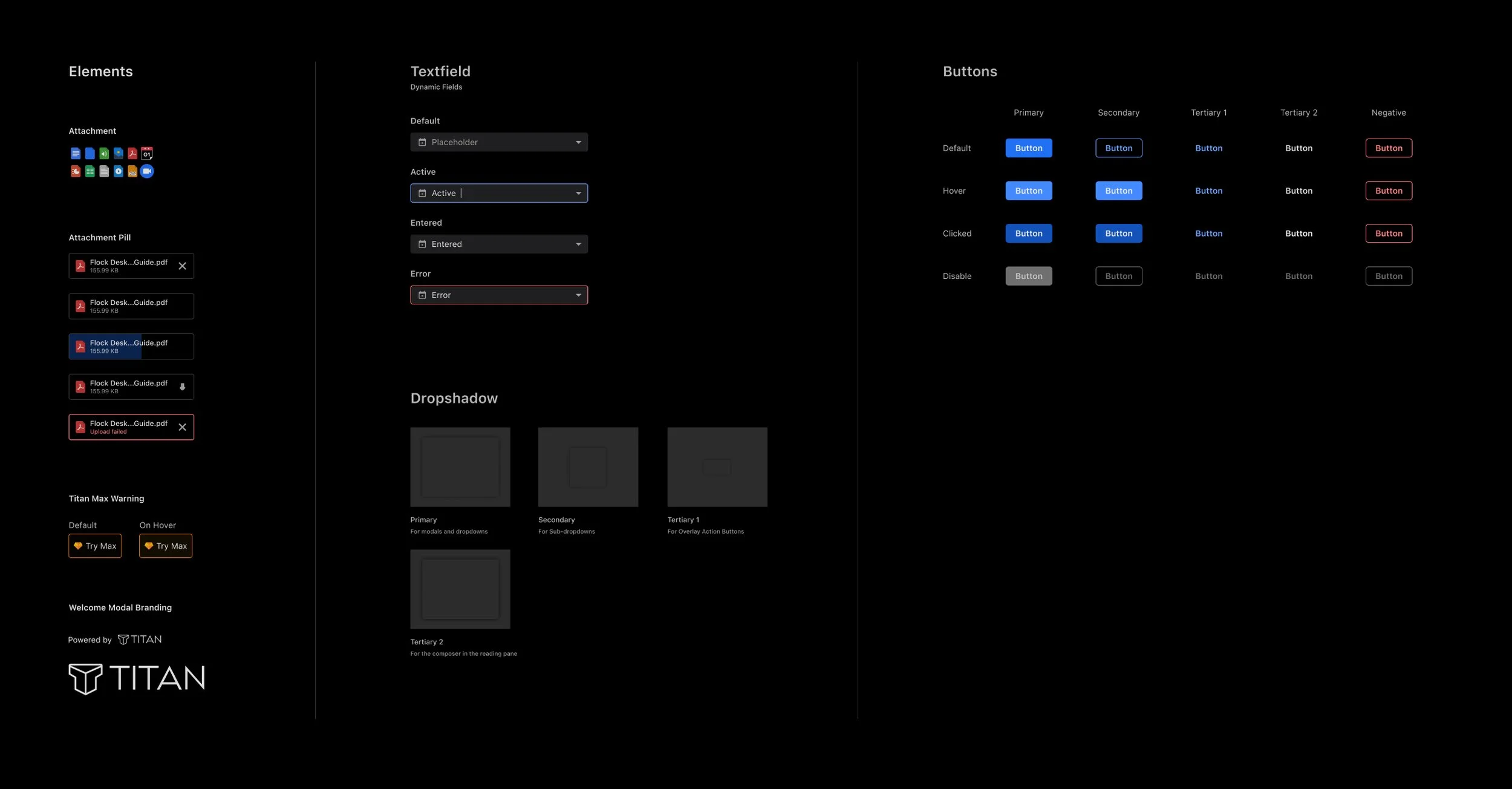Open the Entered dropdown field

click(x=498, y=244)
